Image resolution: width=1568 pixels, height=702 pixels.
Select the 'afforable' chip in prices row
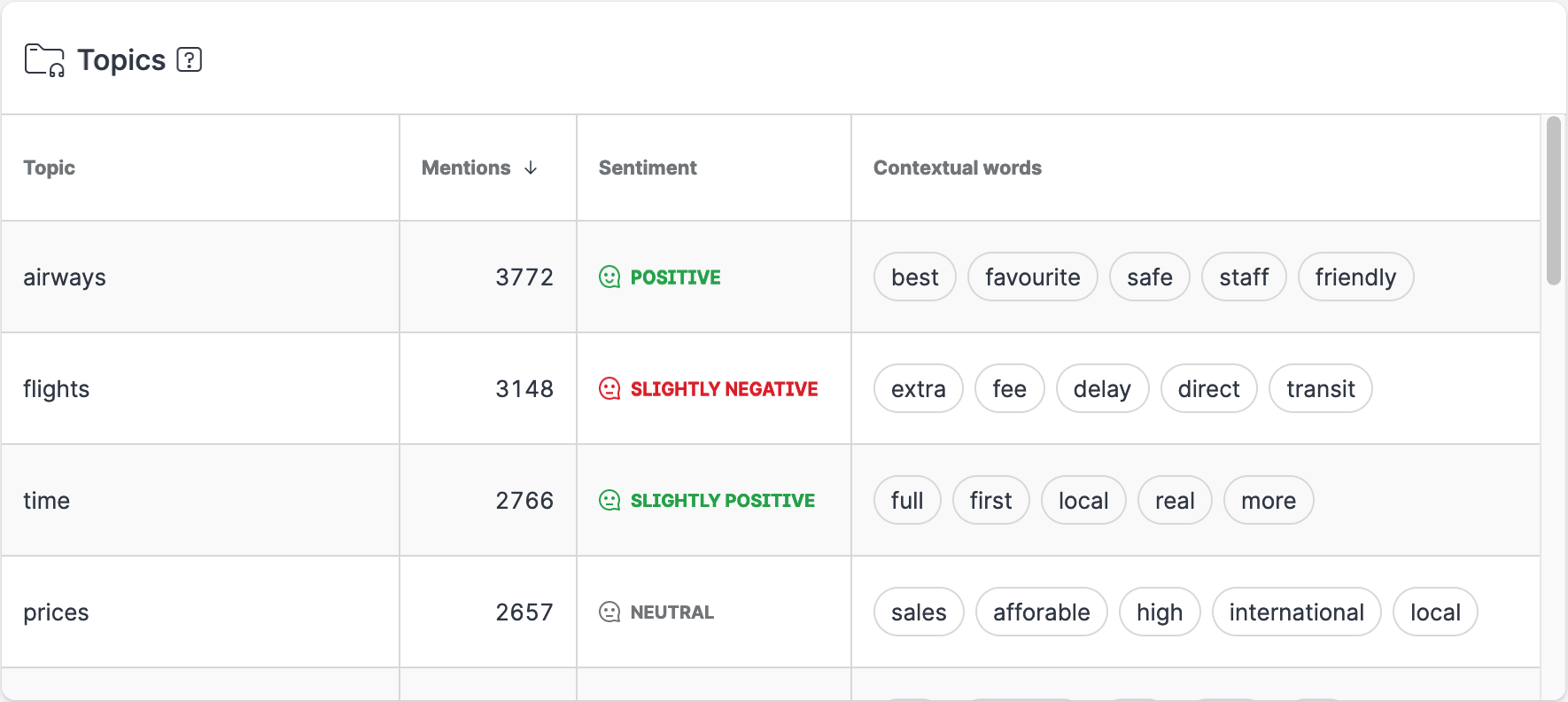[x=1041, y=612]
